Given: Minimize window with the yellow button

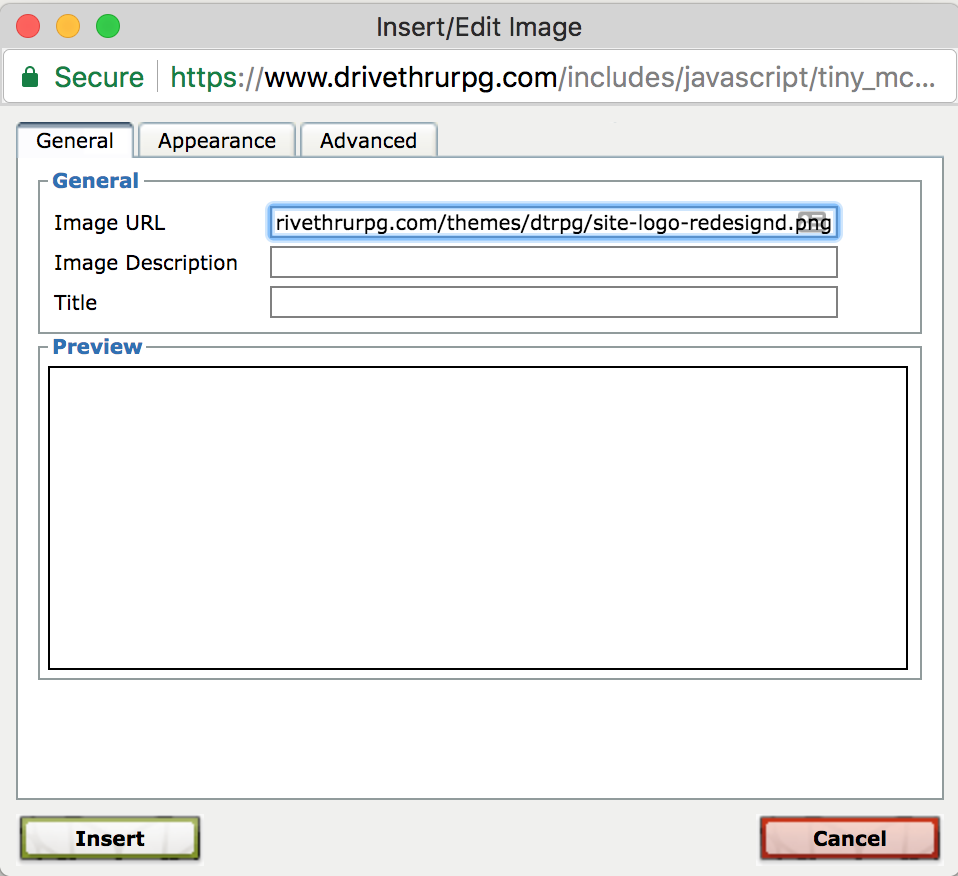Looking at the screenshot, I should 68,27.
